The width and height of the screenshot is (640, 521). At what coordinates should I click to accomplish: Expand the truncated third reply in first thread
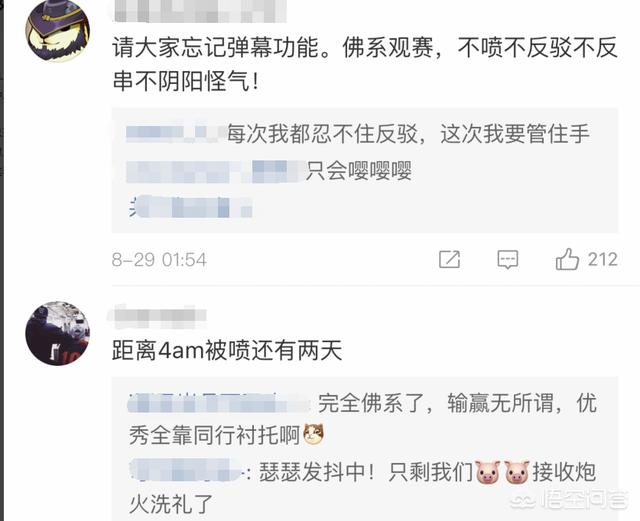point(190,206)
